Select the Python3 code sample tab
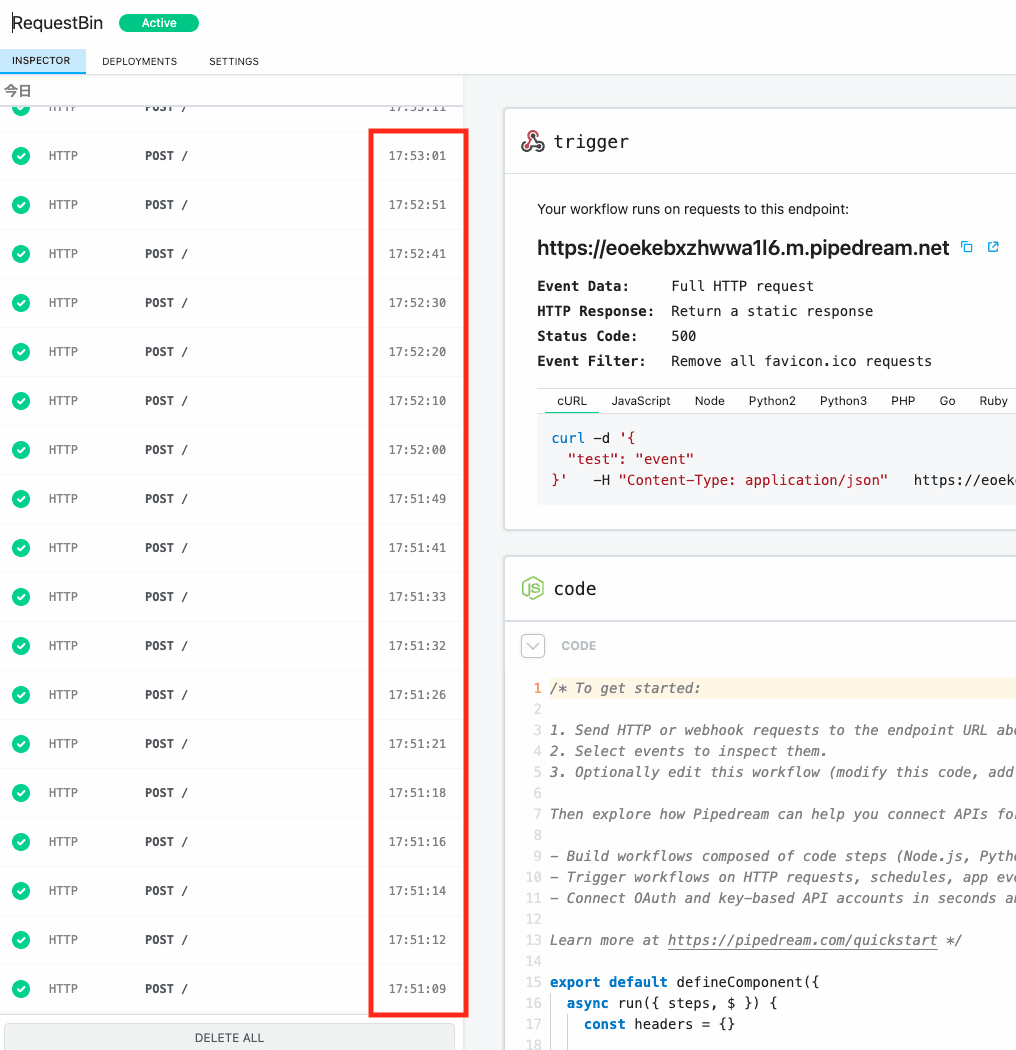The width and height of the screenshot is (1016, 1050). tap(843, 400)
